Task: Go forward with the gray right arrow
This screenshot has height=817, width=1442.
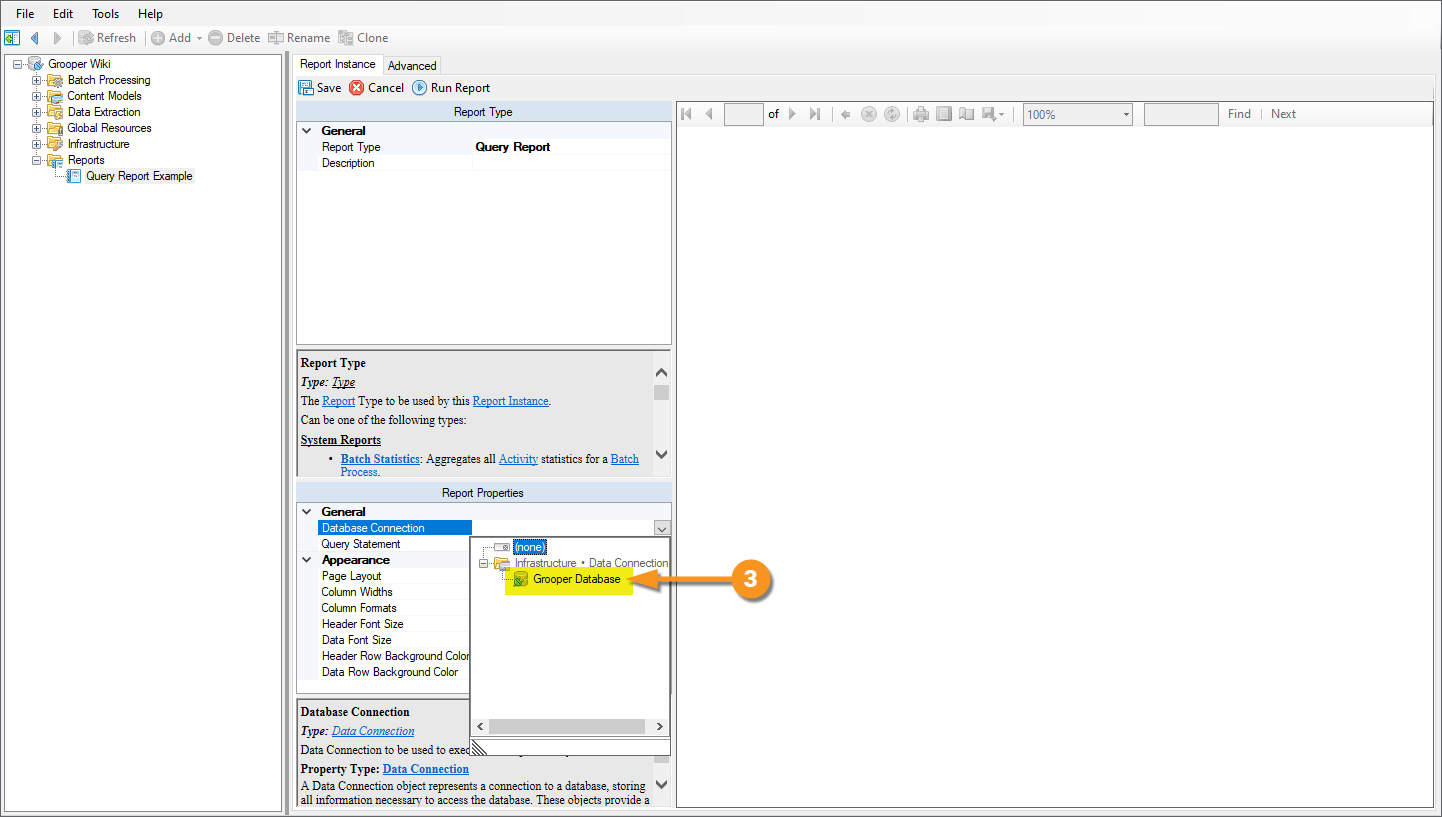Action: (57, 38)
